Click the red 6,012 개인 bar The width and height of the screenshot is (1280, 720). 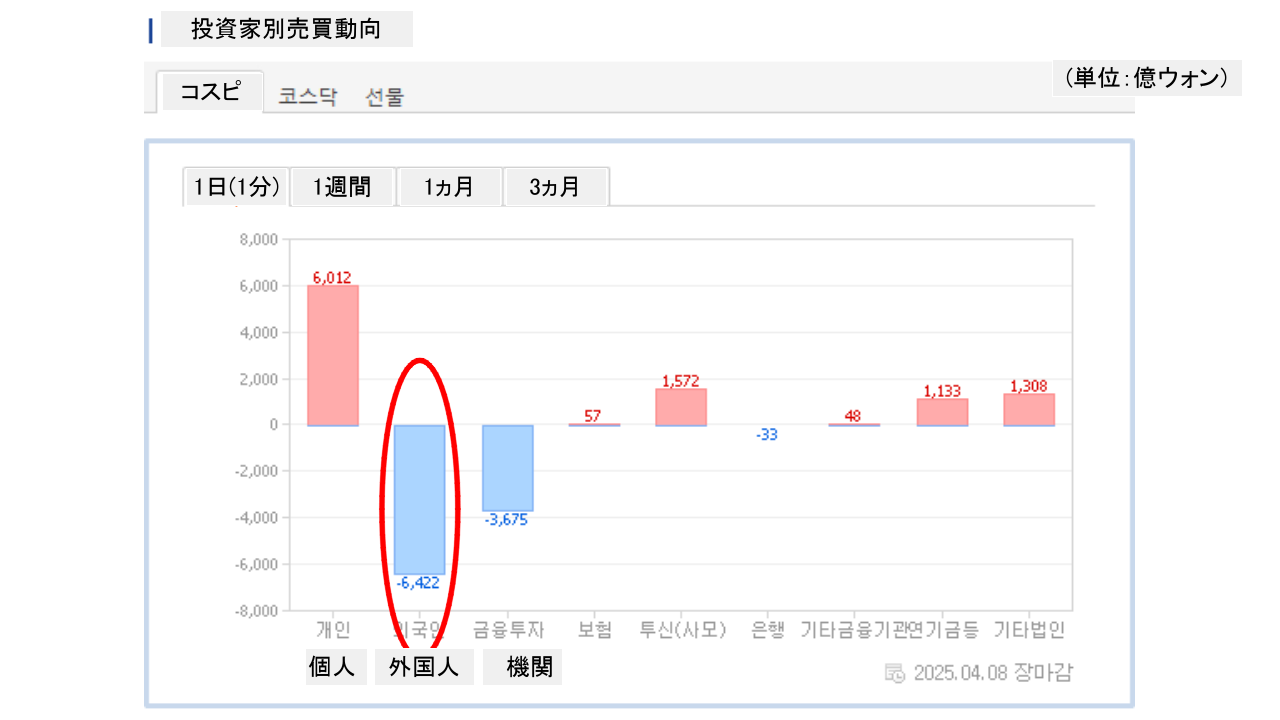click(332, 355)
